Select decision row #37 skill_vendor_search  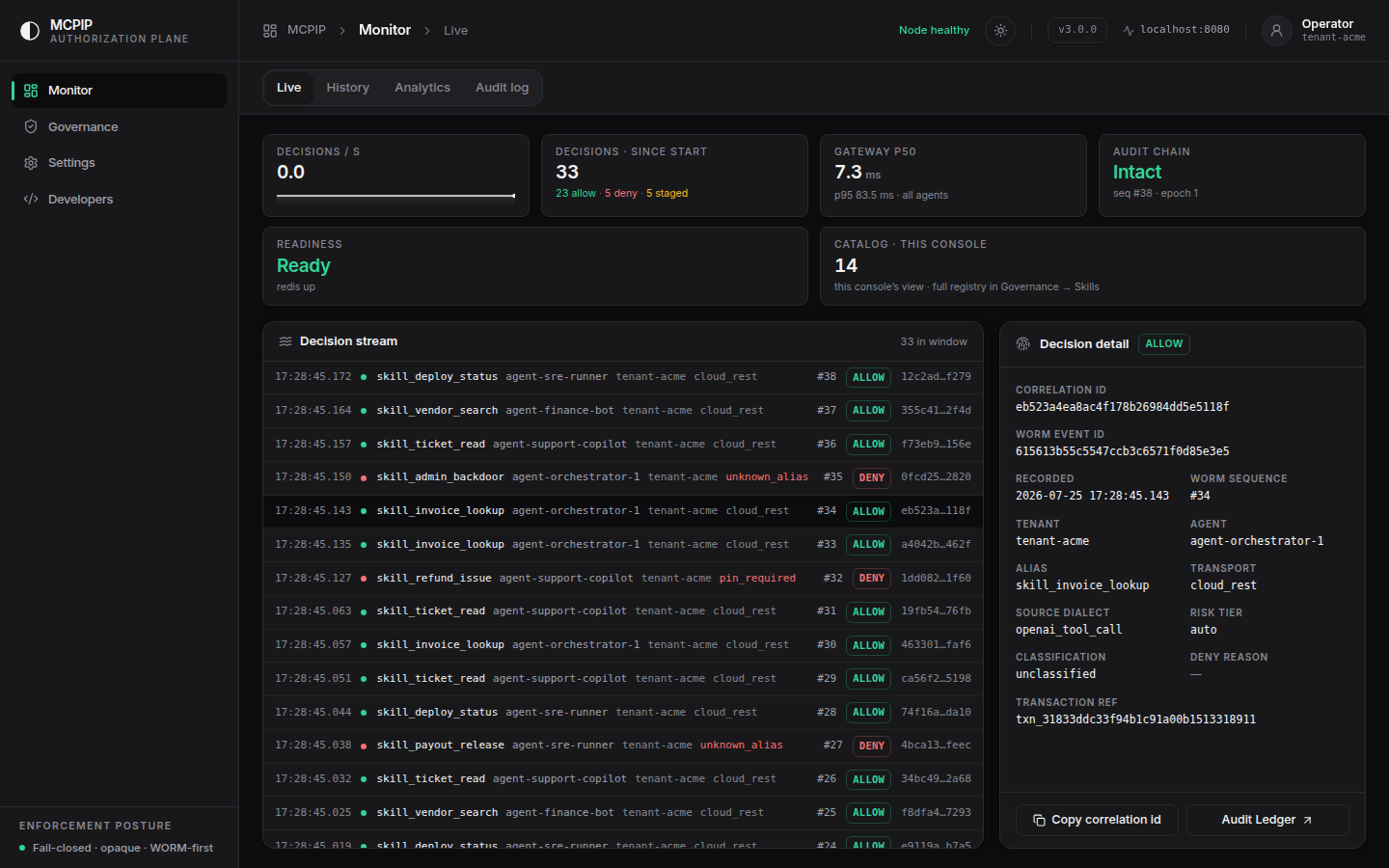(x=623, y=411)
